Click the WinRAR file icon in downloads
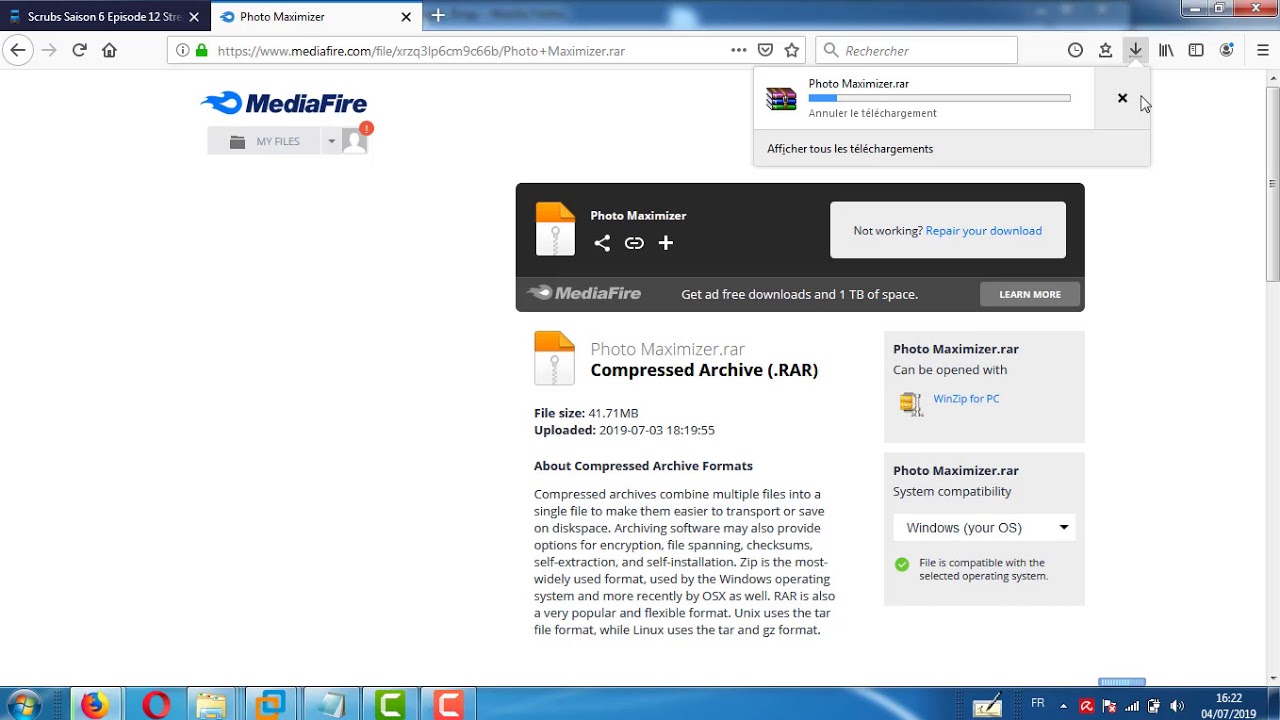This screenshot has width=1280, height=720. [x=781, y=98]
